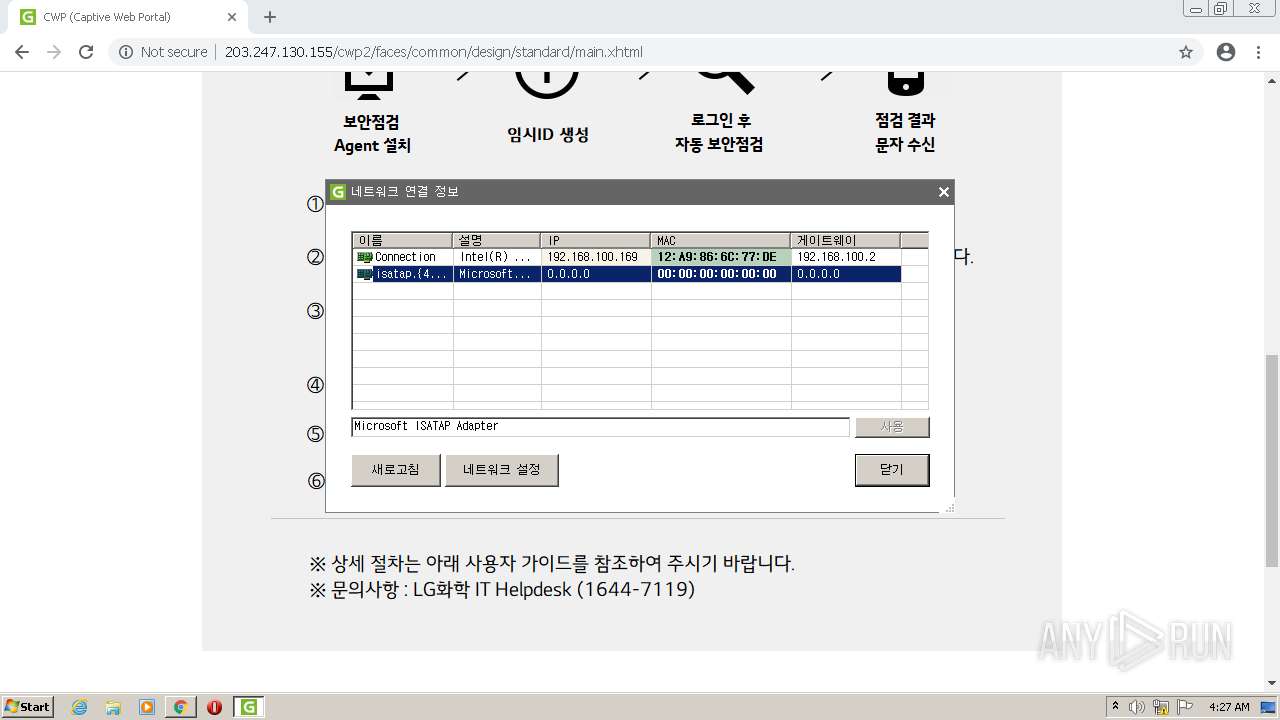The image size is (1280, 720).
Task: Click Intel(R) description cell
Action: [x=496, y=257]
